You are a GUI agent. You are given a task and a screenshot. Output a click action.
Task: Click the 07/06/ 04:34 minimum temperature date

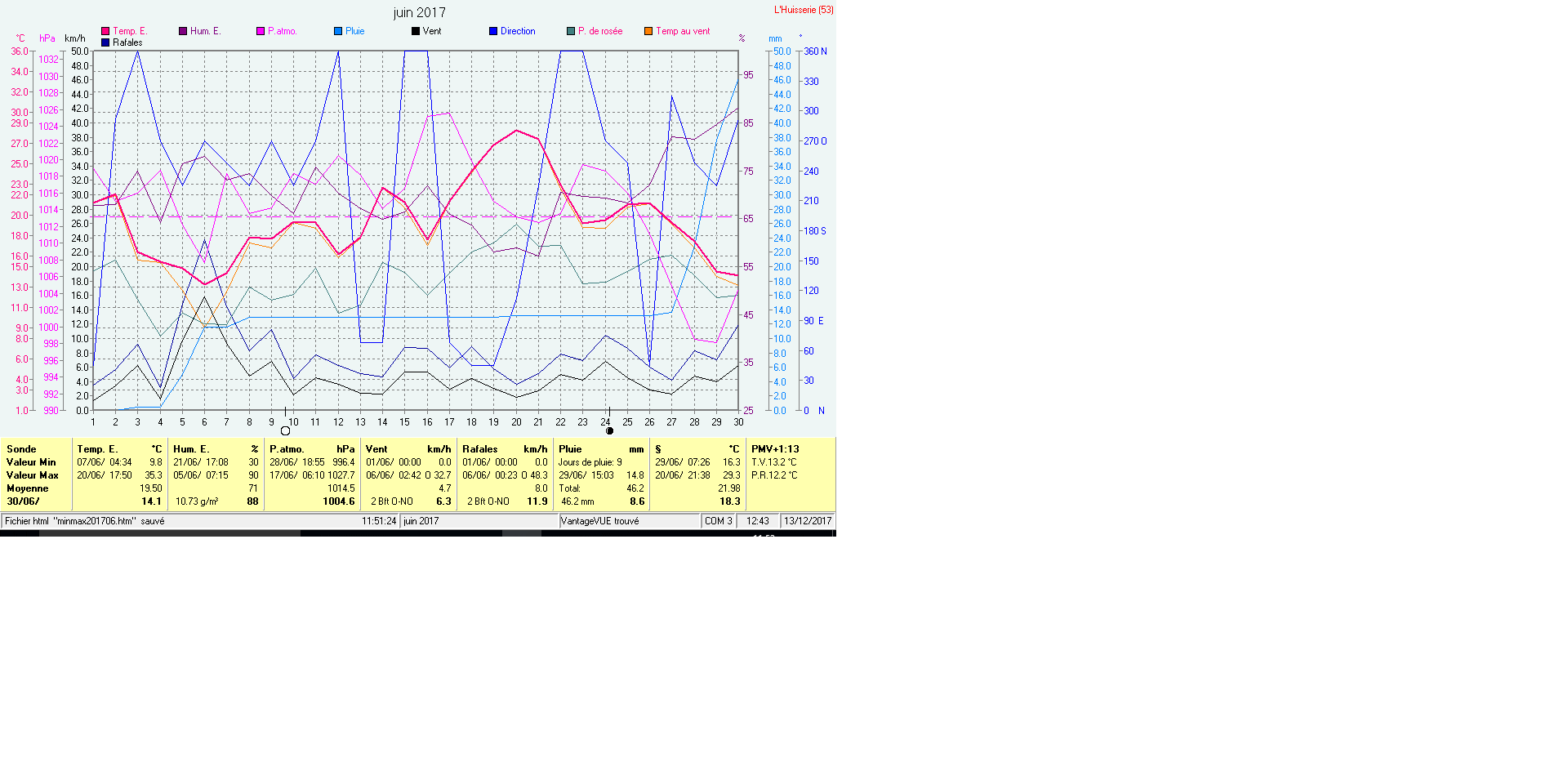pos(105,462)
